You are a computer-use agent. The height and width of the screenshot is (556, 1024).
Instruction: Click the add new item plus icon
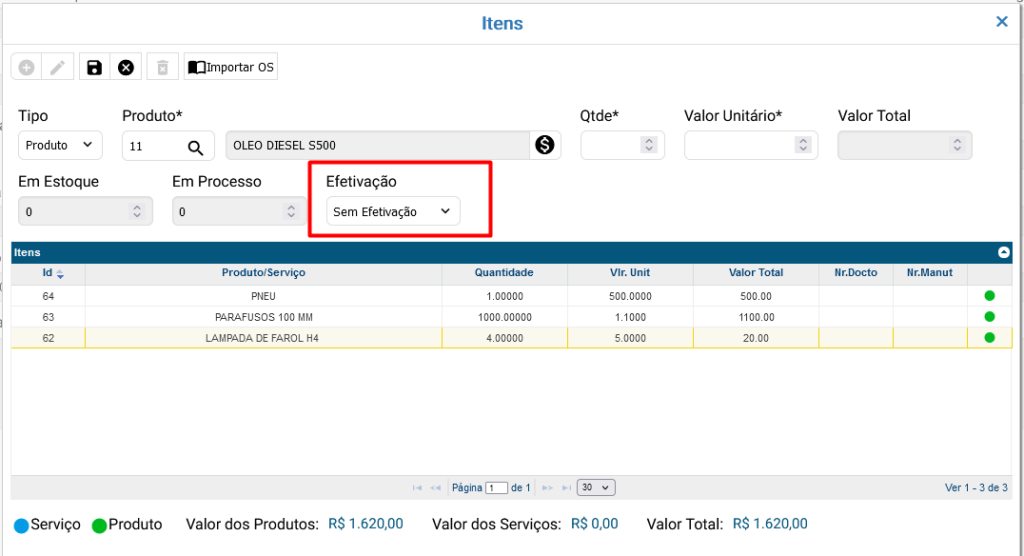tap(27, 68)
